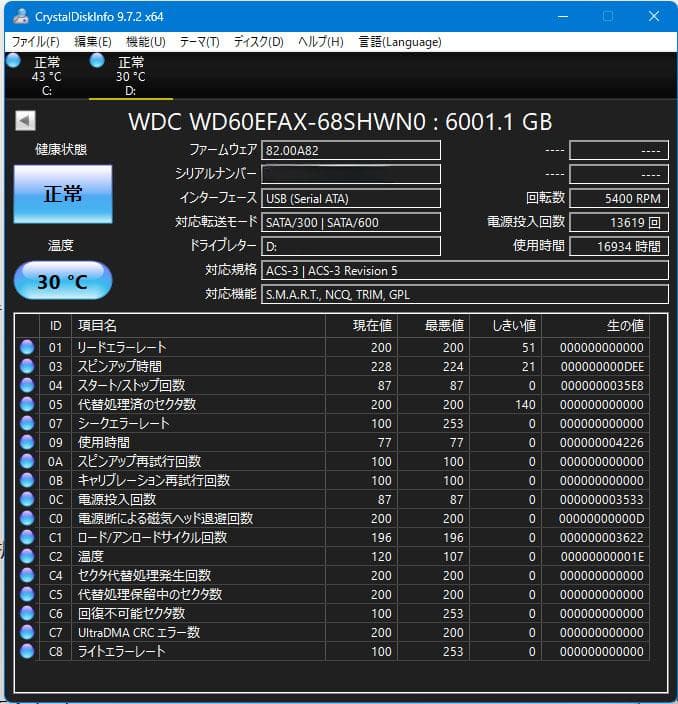
Task: Click the status orb for ID 0B row
Action: click(27, 480)
